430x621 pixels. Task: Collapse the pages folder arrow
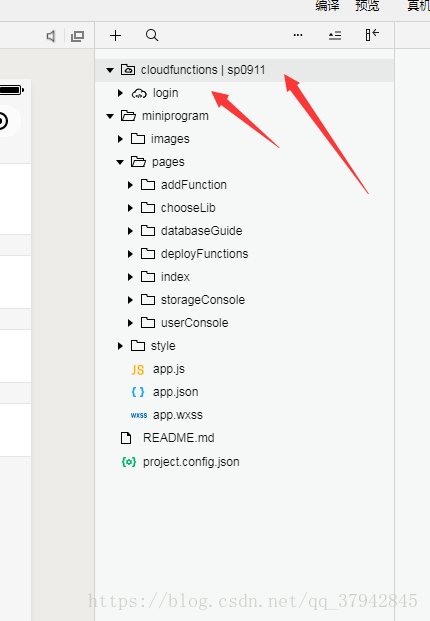tap(120, 162)
